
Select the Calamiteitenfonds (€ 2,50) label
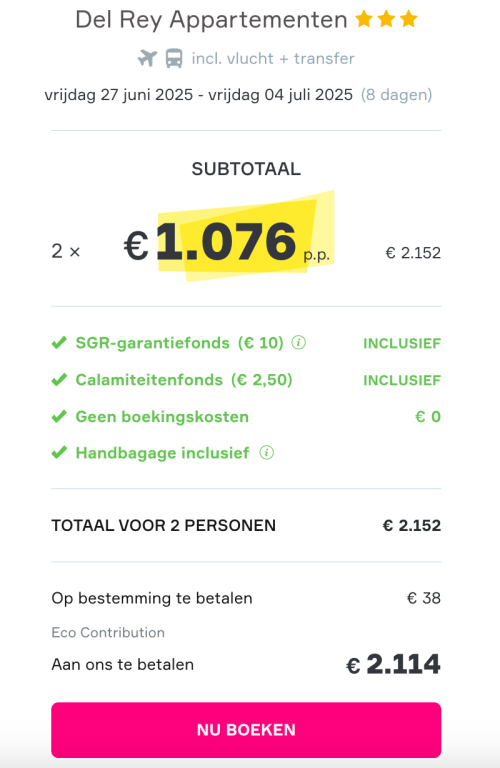(184, 380)
